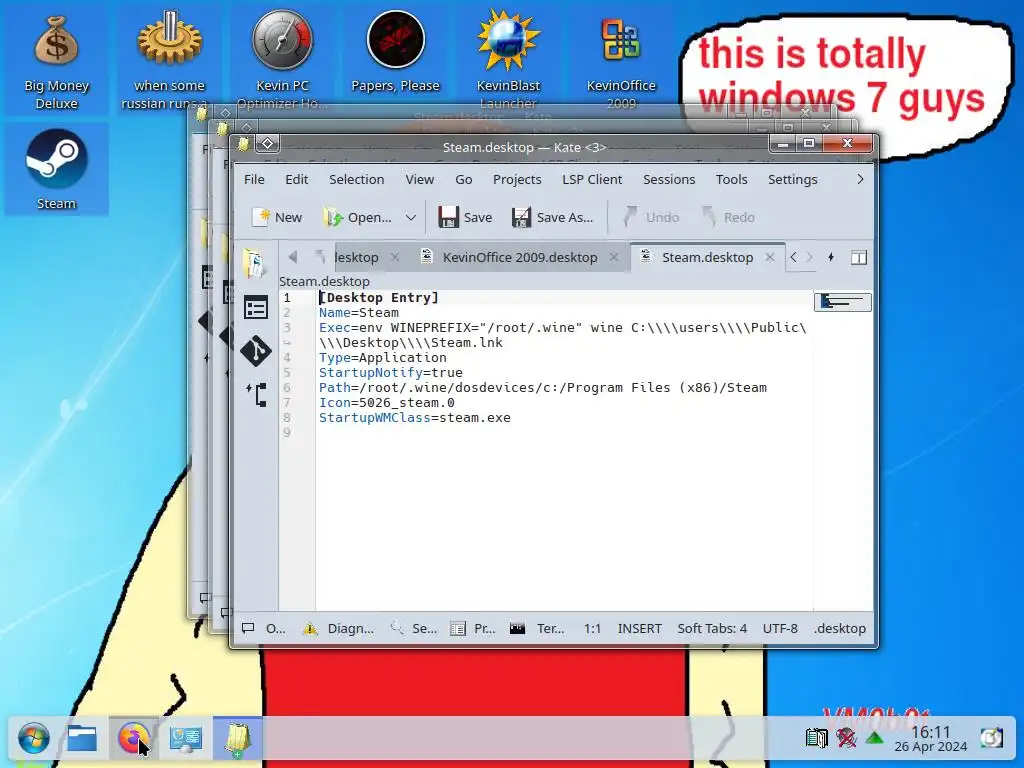Image resolution: width=1024 pixels, height=768 pixels.
Task: Click the Kate taskbar icon
Action: click(x=238, y=739)
